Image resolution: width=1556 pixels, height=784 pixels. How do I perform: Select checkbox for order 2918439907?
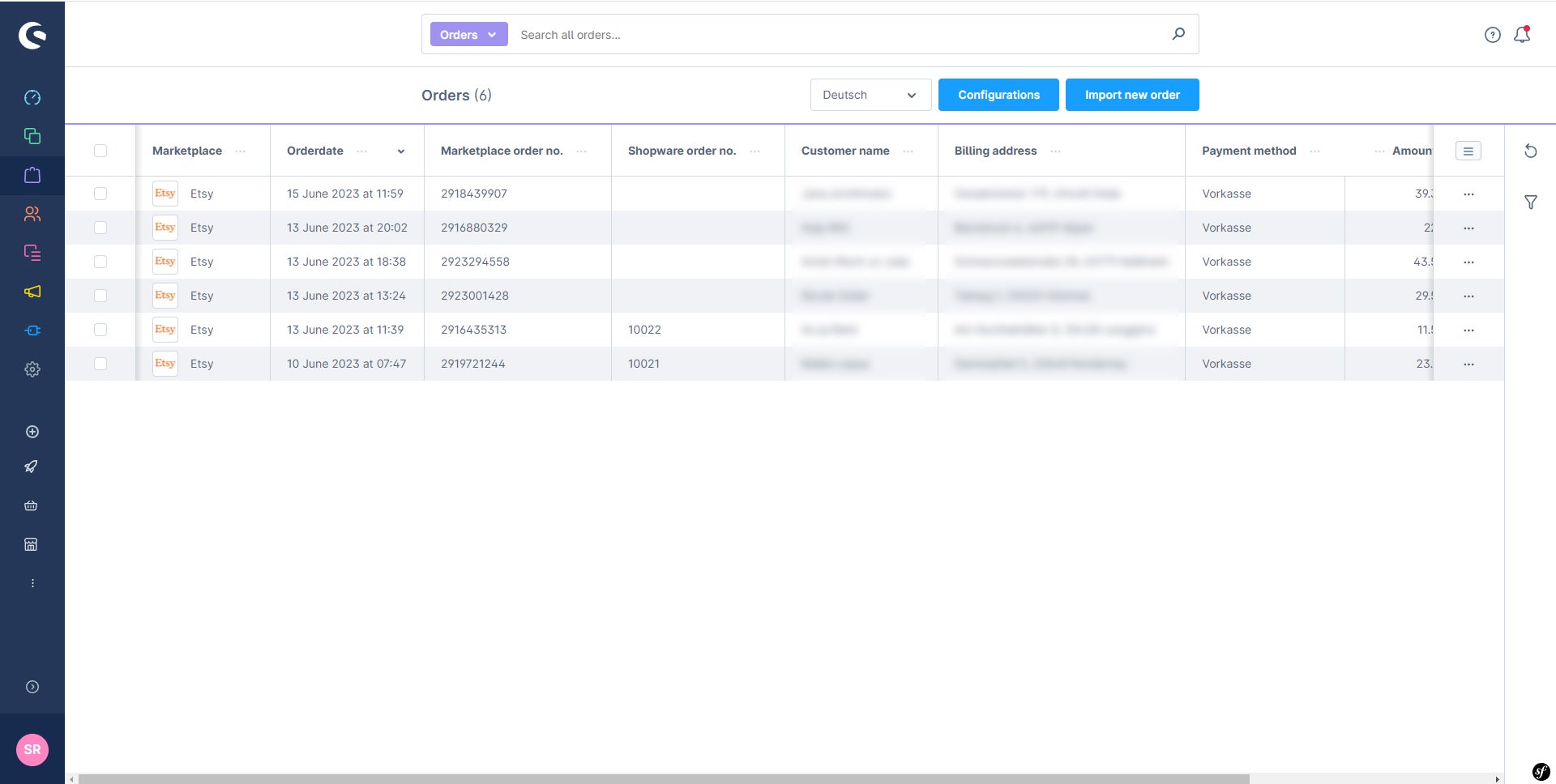click(x=100, y=194)
